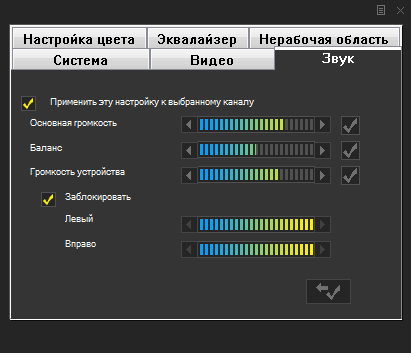Click the Баланс slider left arrow
Image resolution: width=411 pixels, height=360 pixels.
point(189,150)
